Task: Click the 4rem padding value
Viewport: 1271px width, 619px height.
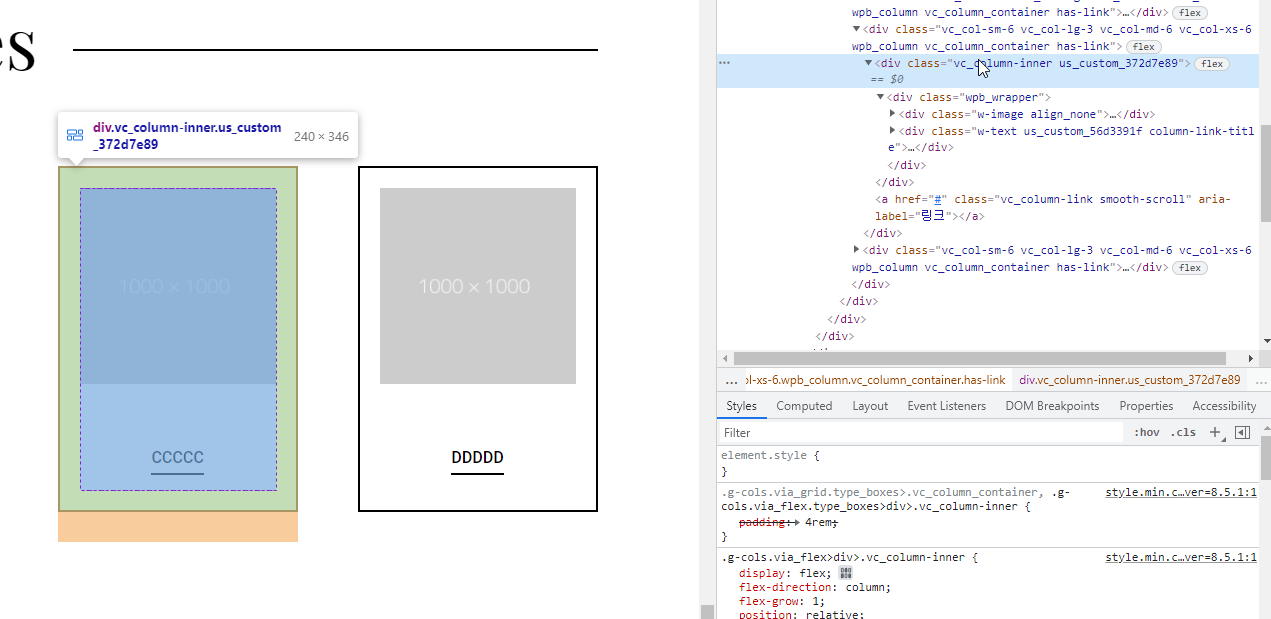Action: [819, 523]
